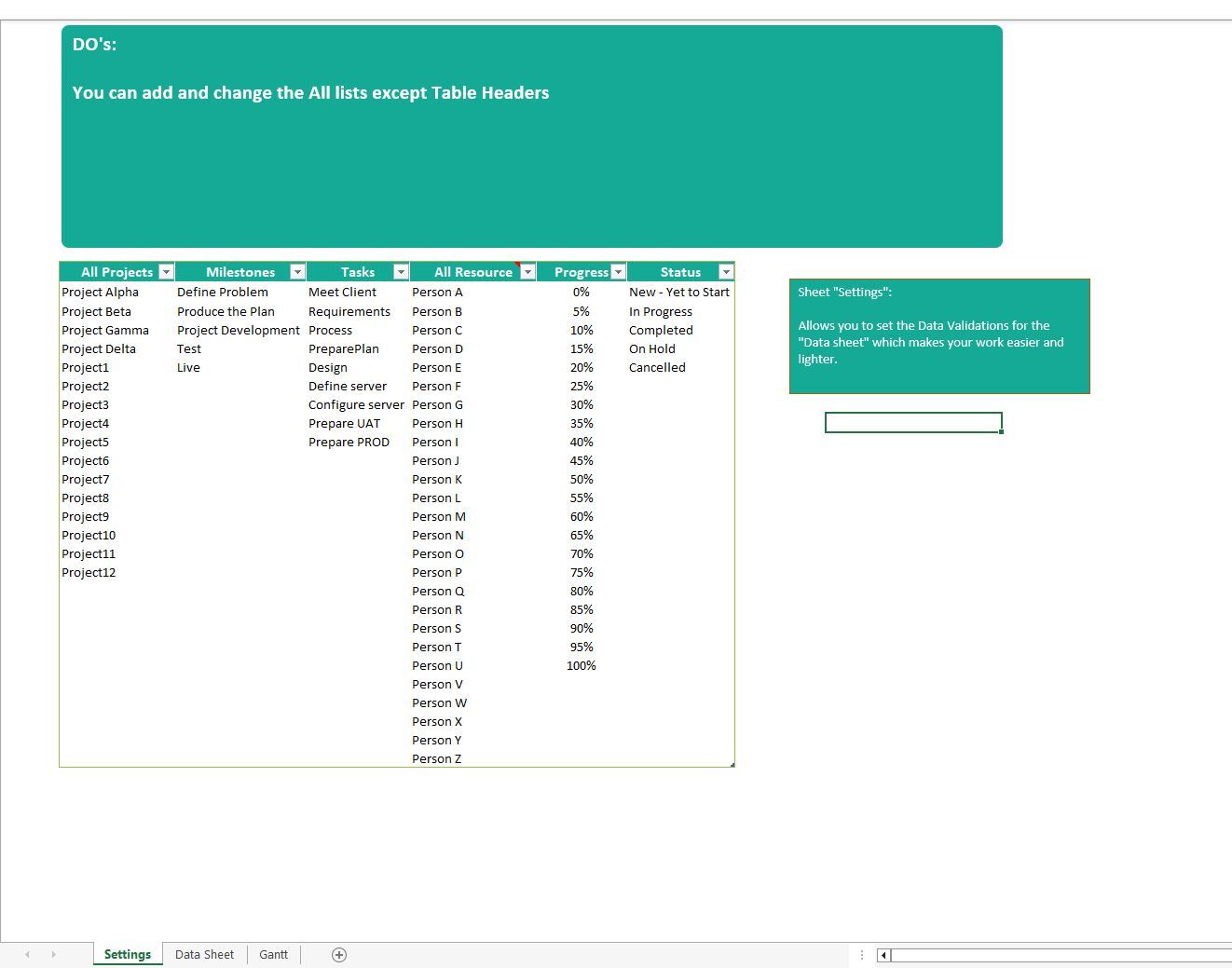Select the cell "Prepare UAT"
1232x968 pixels.
point(358,423)
